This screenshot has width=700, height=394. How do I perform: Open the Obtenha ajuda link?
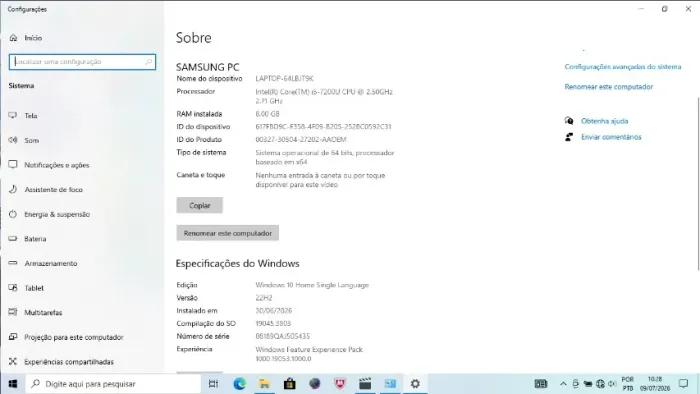coord(604,121)
